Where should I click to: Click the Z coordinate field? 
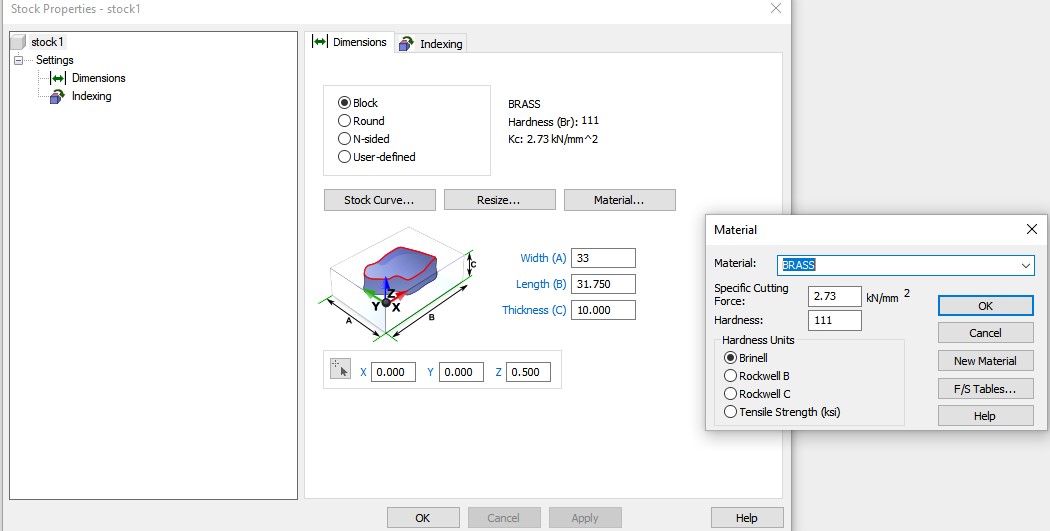[x=528, y=372]
